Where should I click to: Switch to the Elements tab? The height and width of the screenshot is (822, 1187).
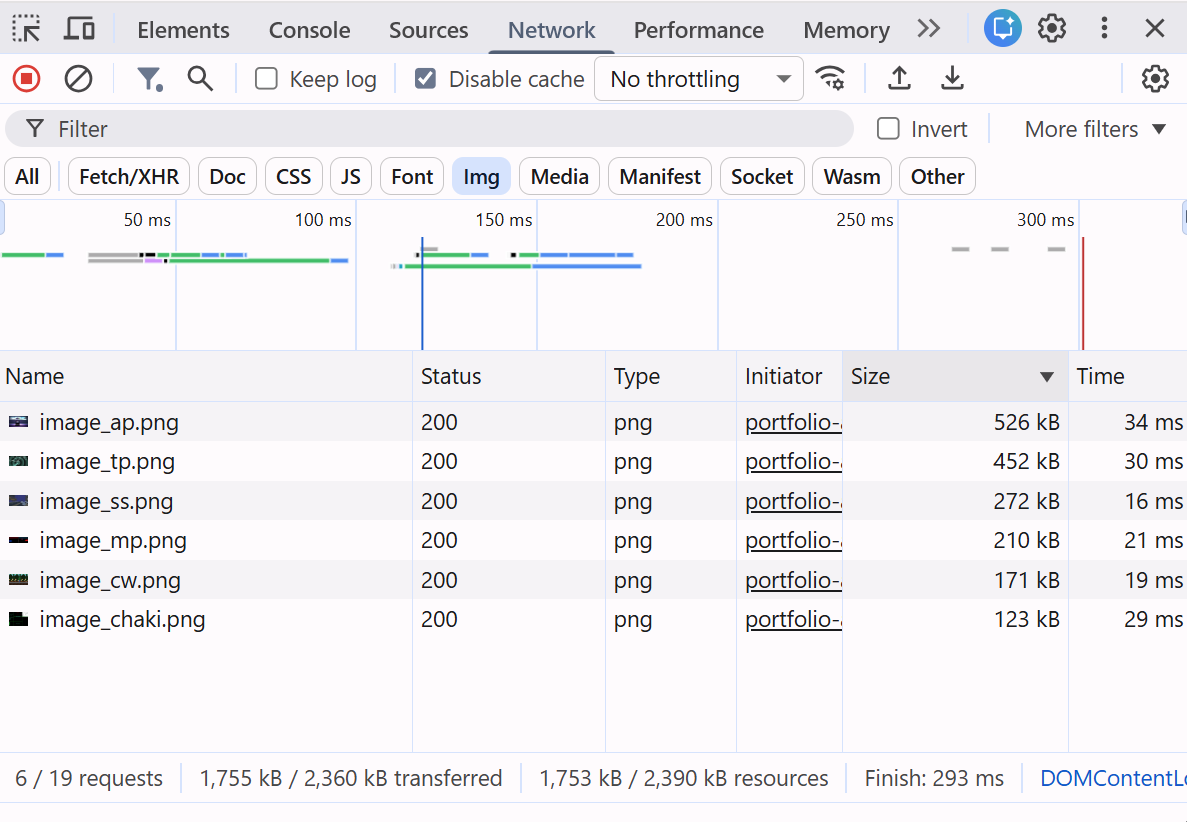[x=183, y=30]
